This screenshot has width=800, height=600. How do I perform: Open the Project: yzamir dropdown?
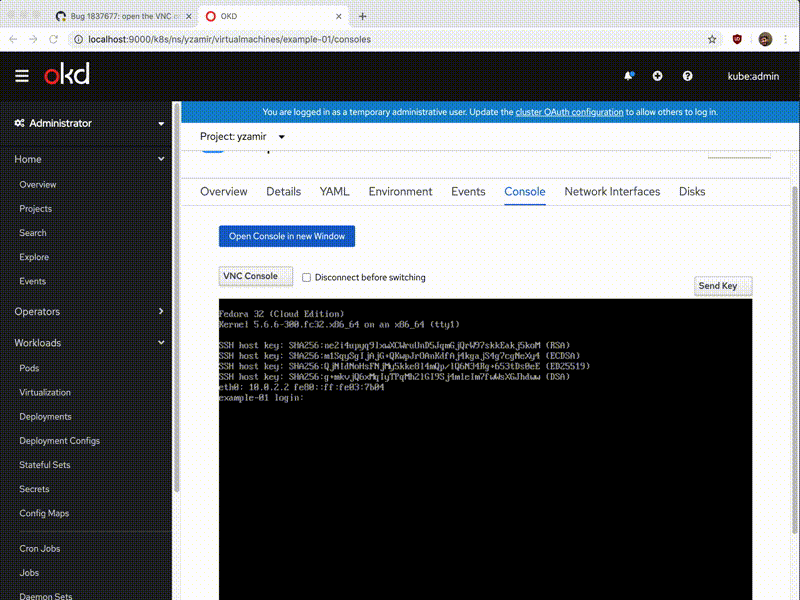(x=242, y=137)
